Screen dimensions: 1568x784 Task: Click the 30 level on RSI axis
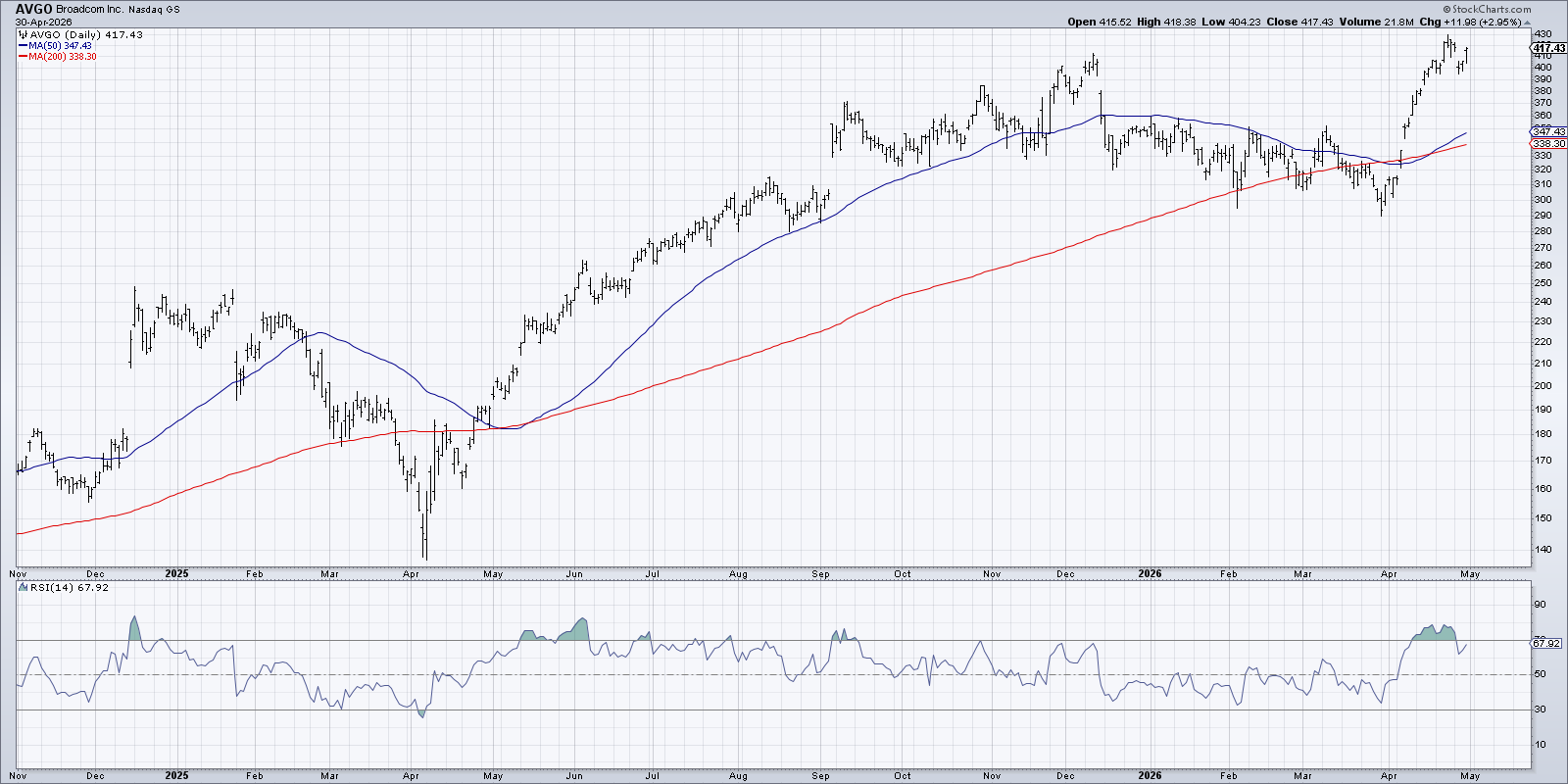1540,710
